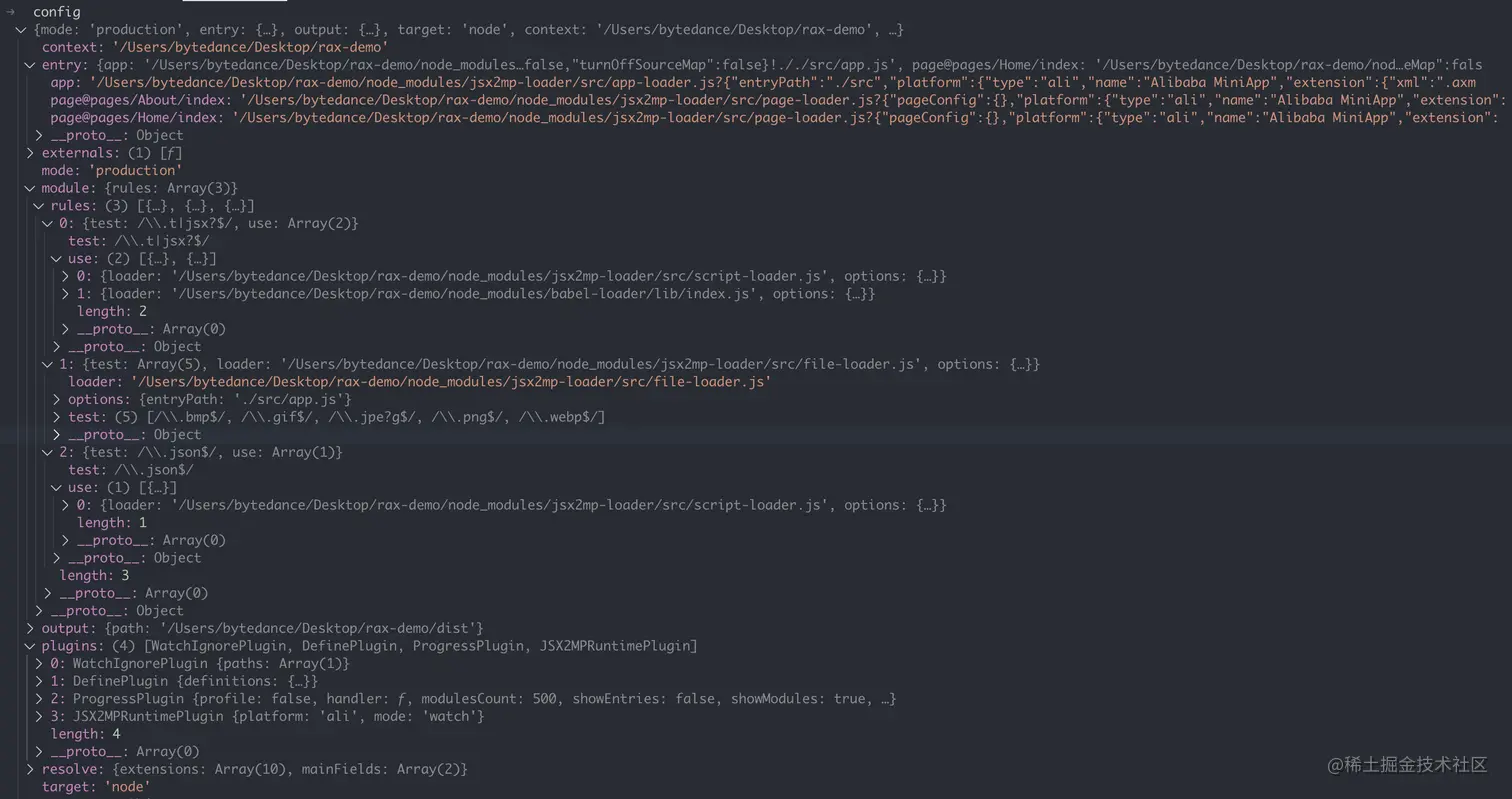Collapse rule 0 with use: Array(2)
Image resolution: width=1512 pixels, height=799 pixels.
(x=48, y=223)
